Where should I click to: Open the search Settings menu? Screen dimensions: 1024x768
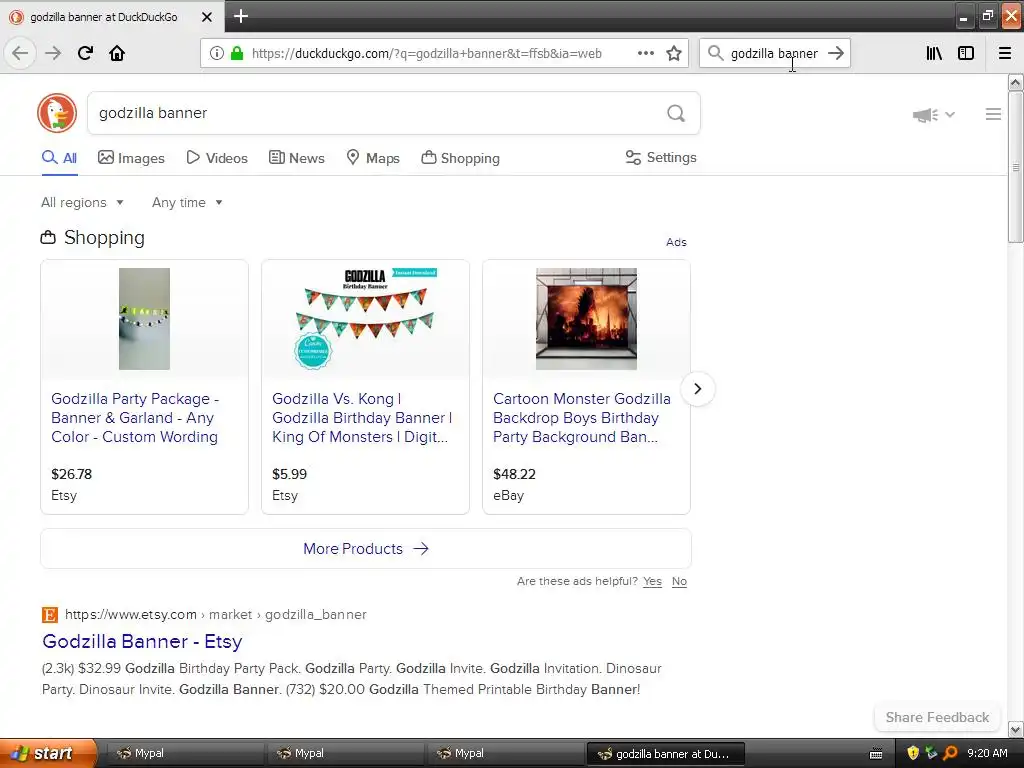click(x=661, y=157)
